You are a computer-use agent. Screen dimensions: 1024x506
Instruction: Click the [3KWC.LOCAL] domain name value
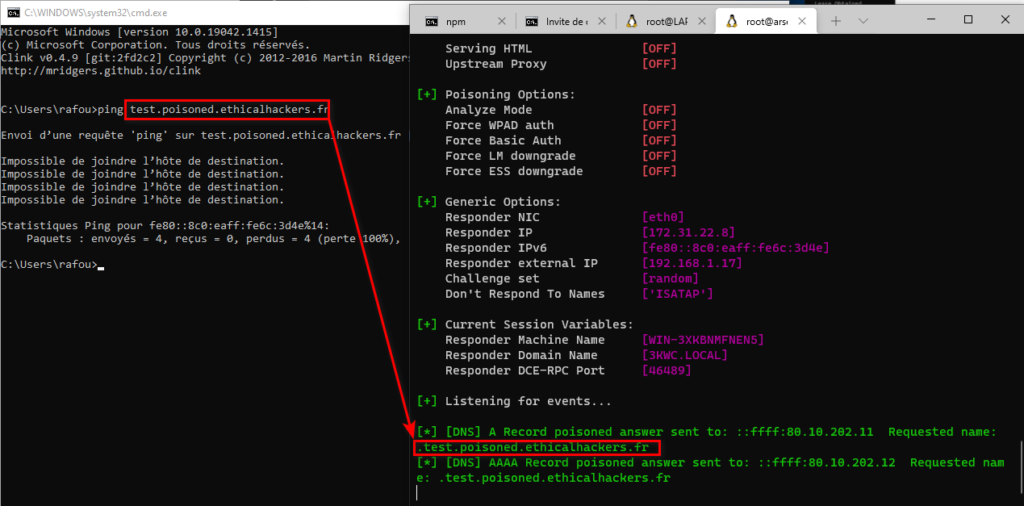tap(685, 355)
